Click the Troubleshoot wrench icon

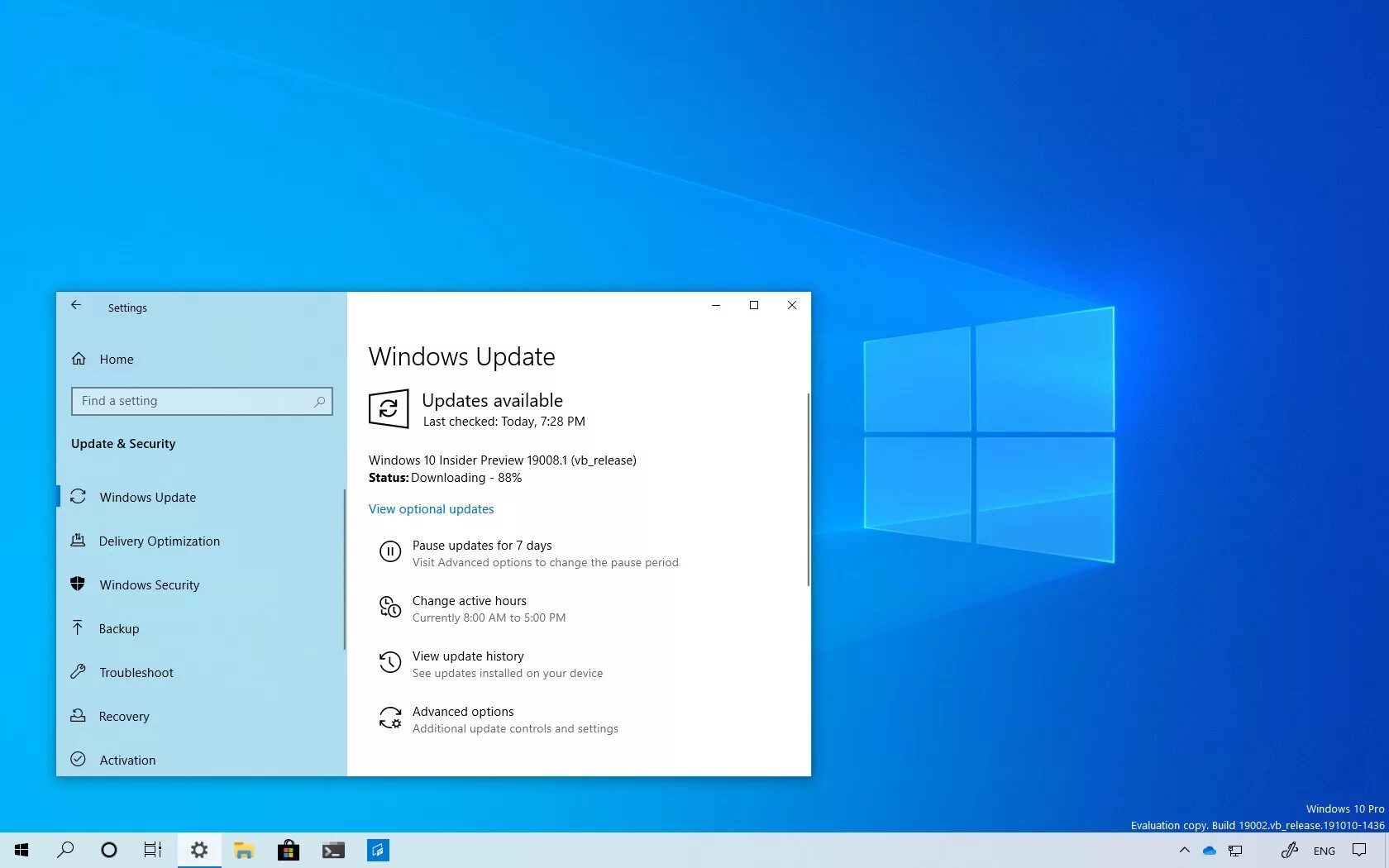(78, 671)
